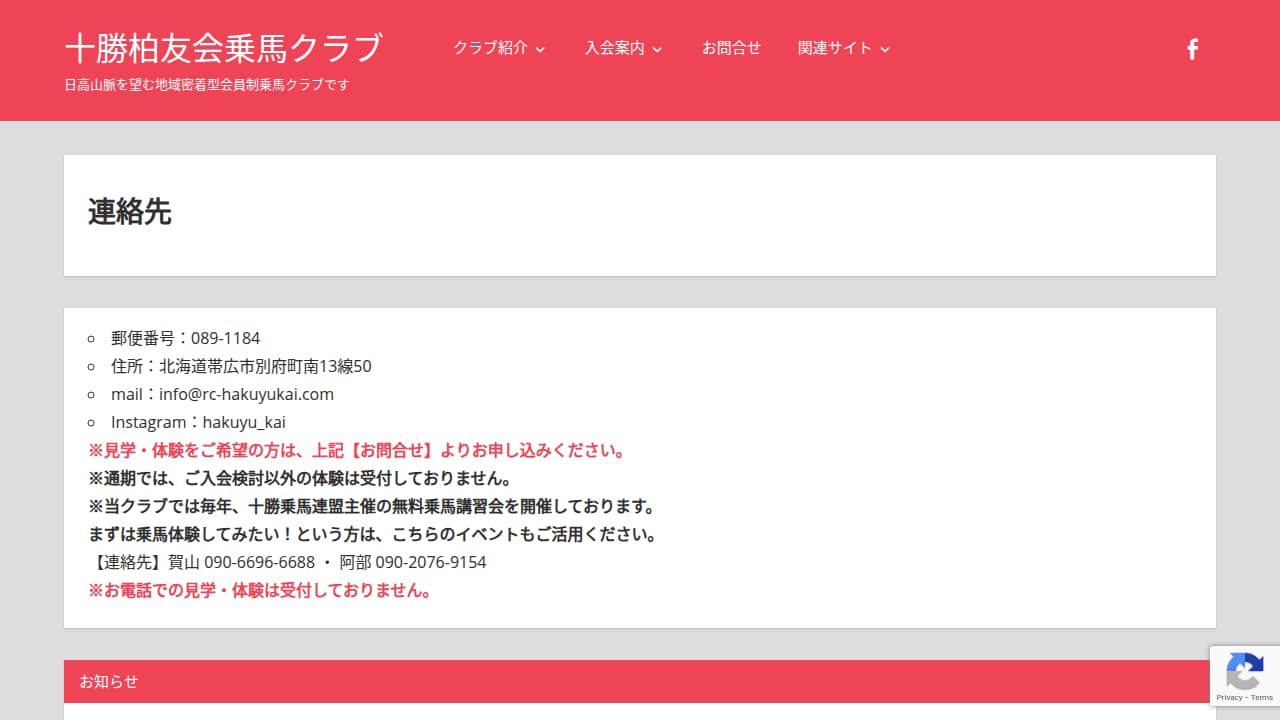Open the Privacy link in reCAPTCHA badge
The image size is (1280, 720).
tap(1229, 697)
